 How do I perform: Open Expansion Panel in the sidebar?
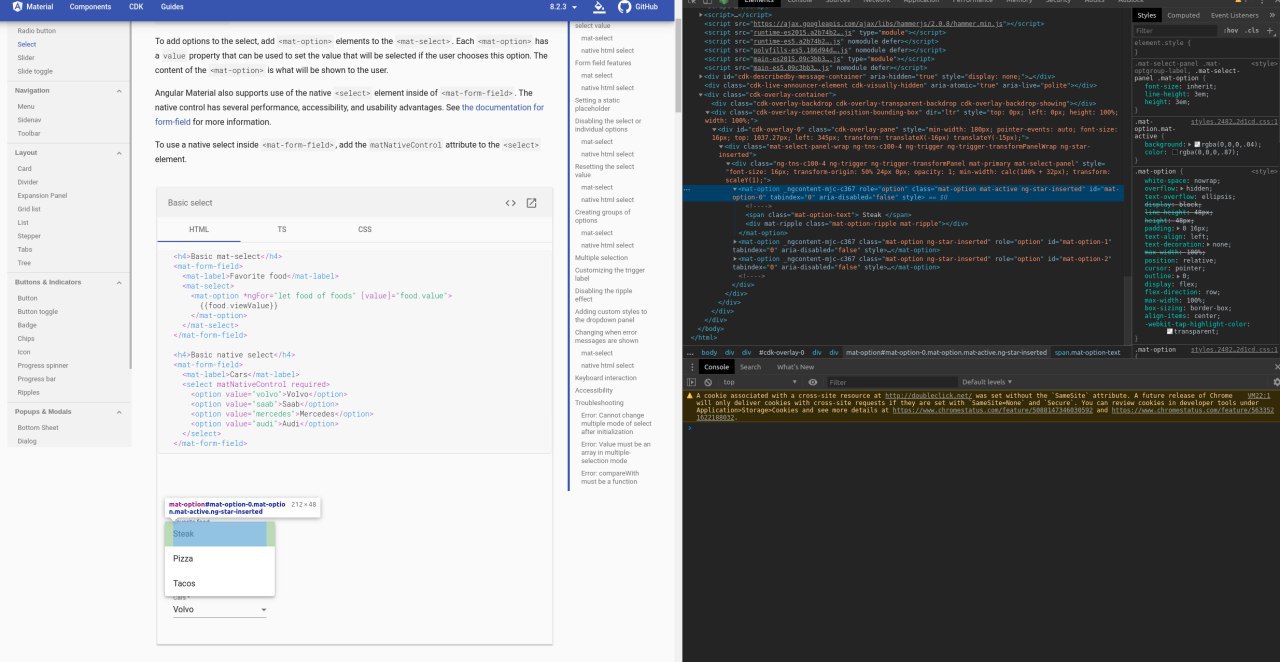[x=42, y=195]
